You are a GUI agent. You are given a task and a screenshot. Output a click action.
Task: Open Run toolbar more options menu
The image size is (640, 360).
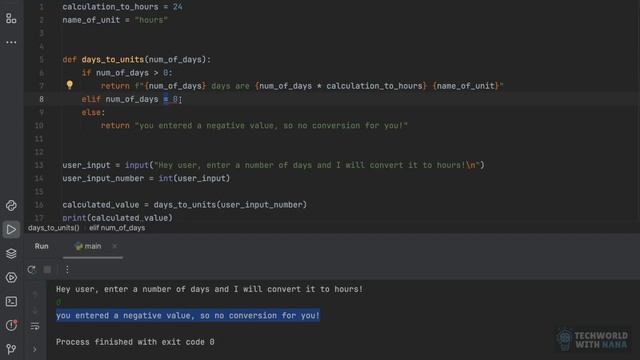tap(67, 269)
